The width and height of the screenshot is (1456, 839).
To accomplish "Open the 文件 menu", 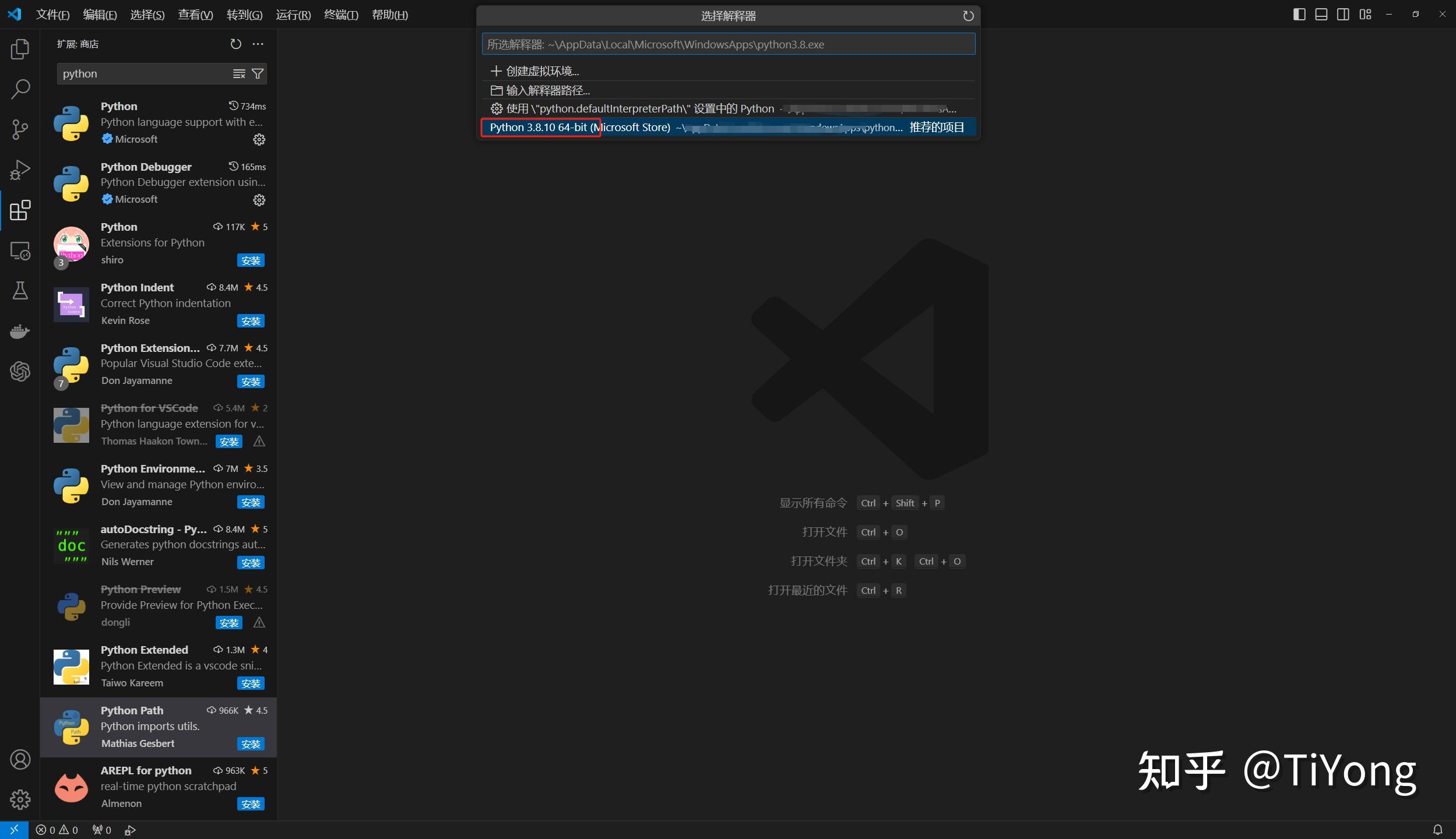I will click(x=52, y=15).
